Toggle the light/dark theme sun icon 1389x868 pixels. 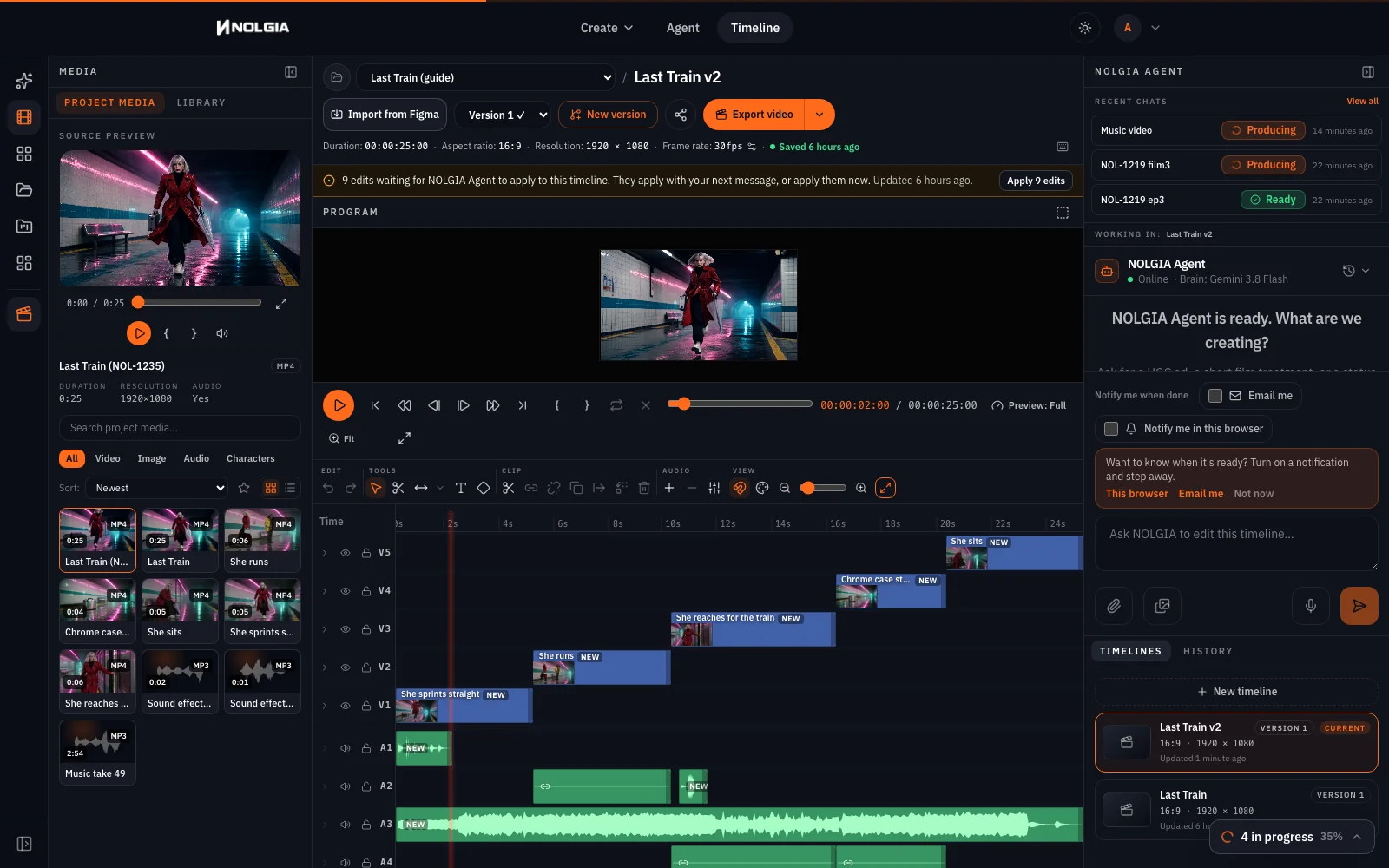pyautogui.click(x=1085, y=28)
